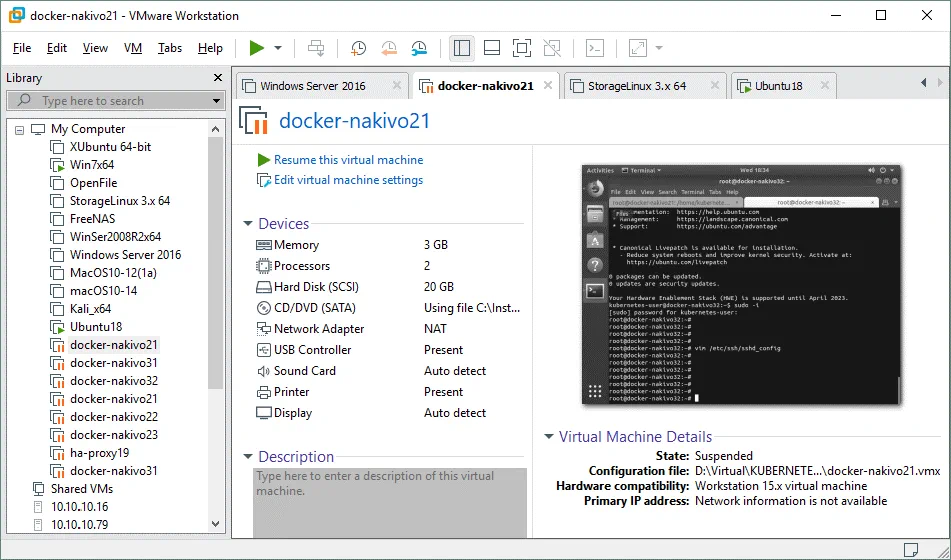The height and width of the screenshot is (560, 951).
Task: Click the suspended VM screen thumbnail
Action: [x=740, y=285]
